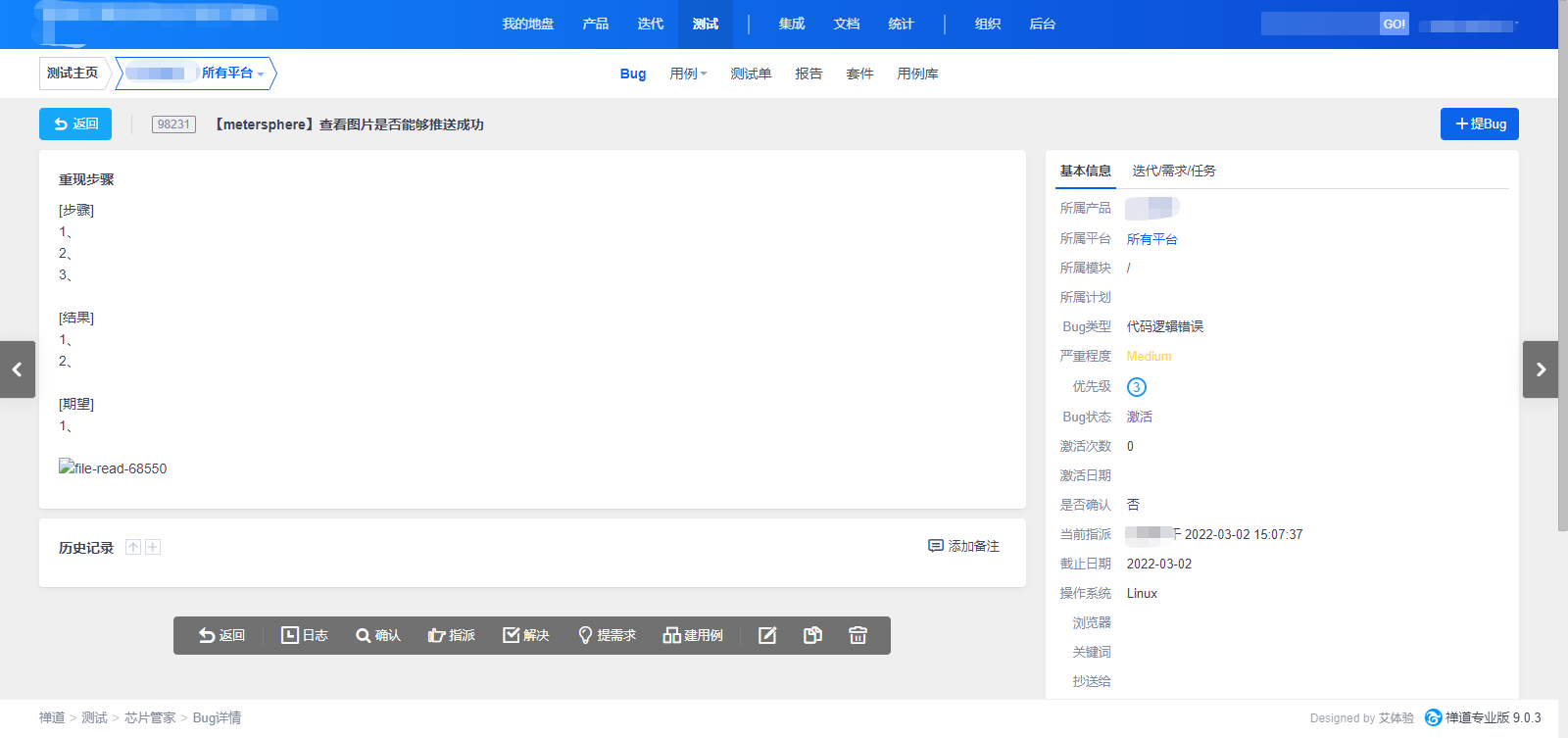Switch to 迭代/需求/任务 tab
Image resolution: width=1568 pixels, height=738 pixels.
point(1174,171)
